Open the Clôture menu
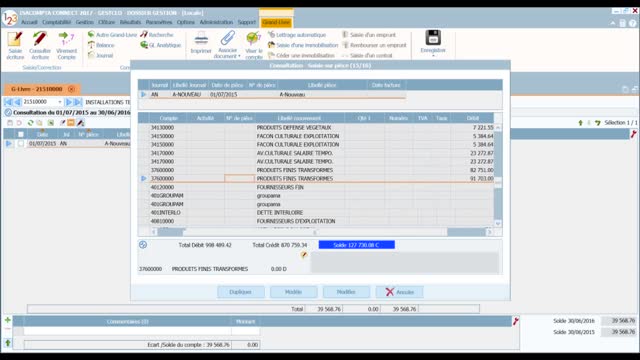640x360 pixels. coord(107,22)
